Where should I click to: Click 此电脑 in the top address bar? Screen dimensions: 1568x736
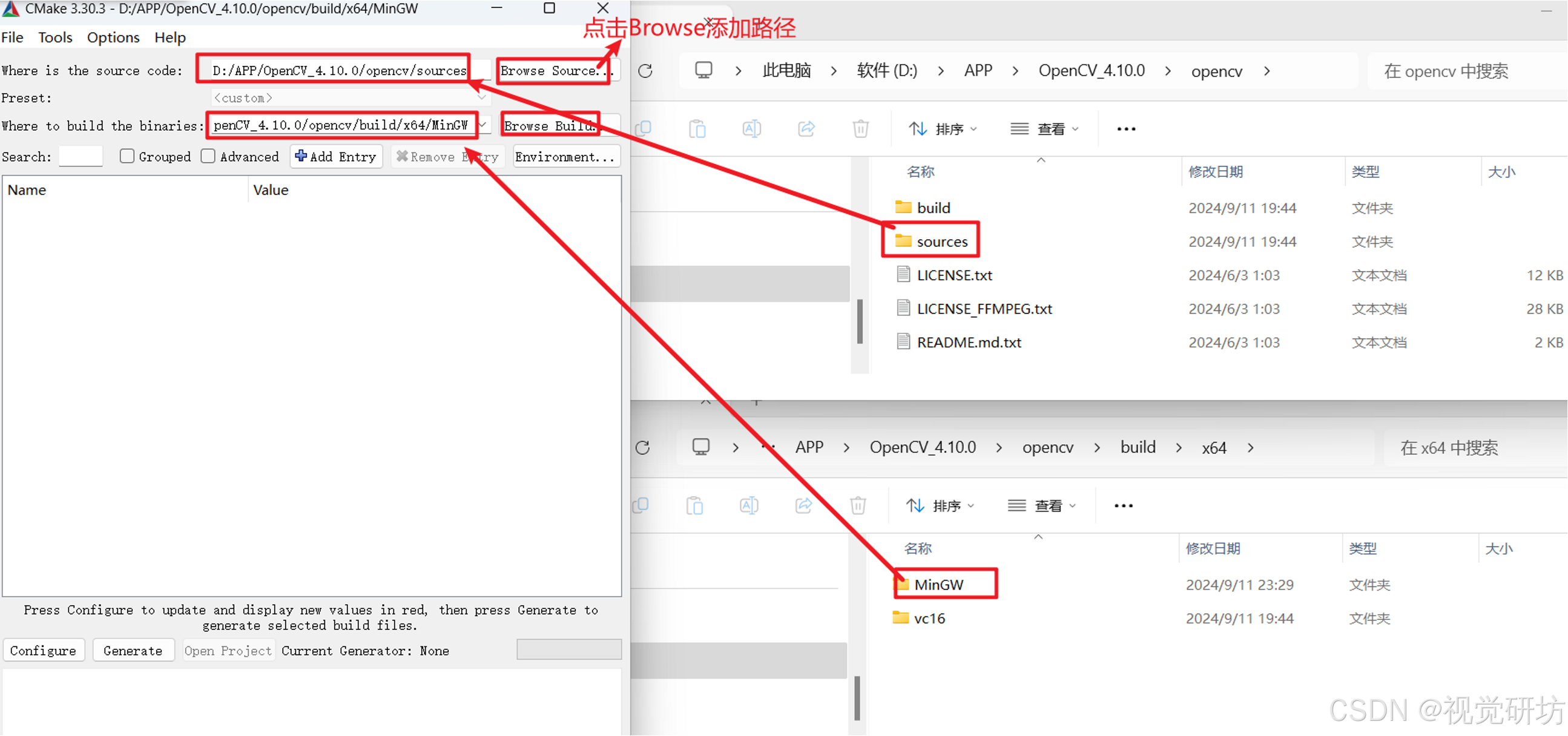[786, 71]
